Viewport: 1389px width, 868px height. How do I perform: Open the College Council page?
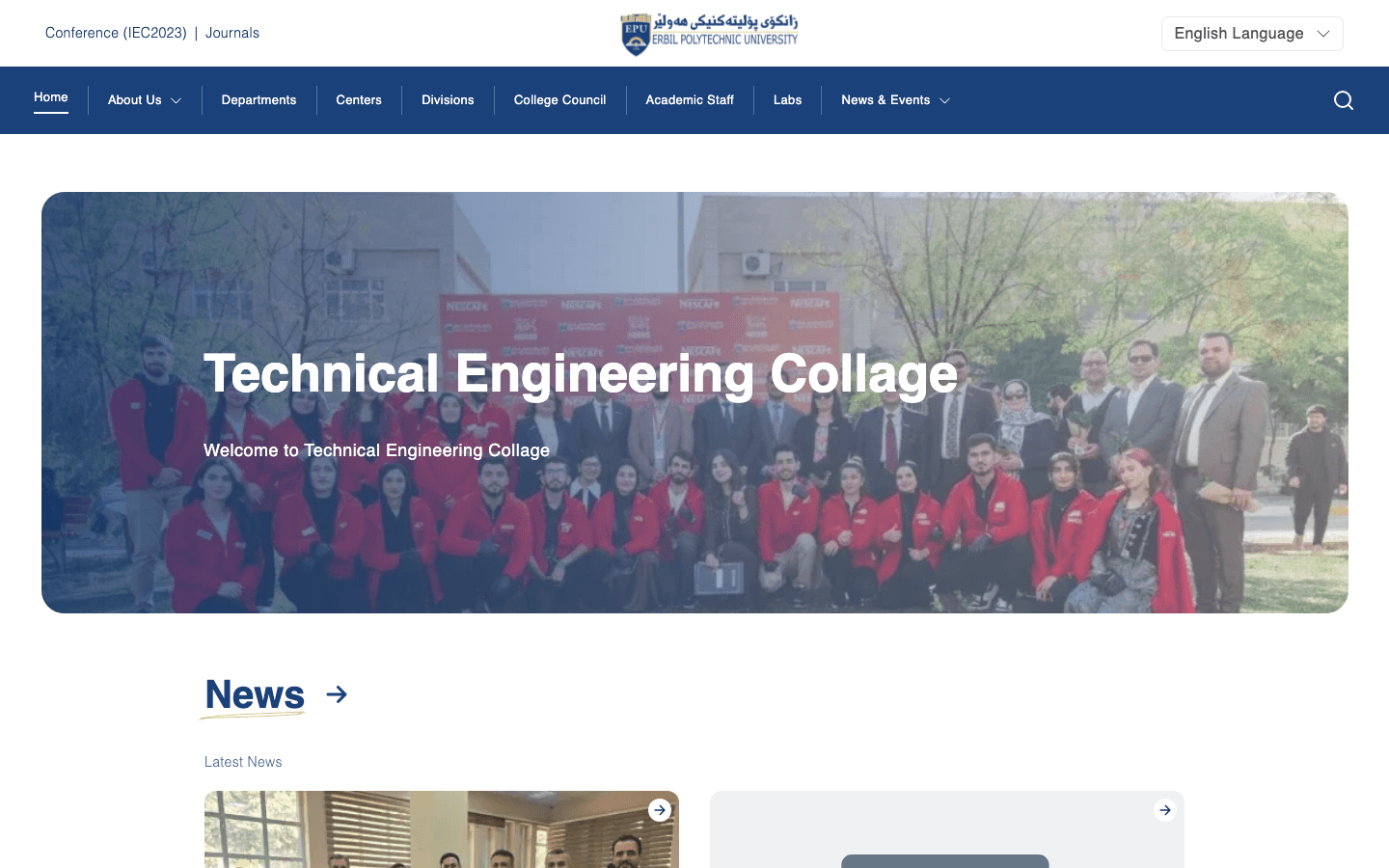pyautogui.click(x=559, y=100)
